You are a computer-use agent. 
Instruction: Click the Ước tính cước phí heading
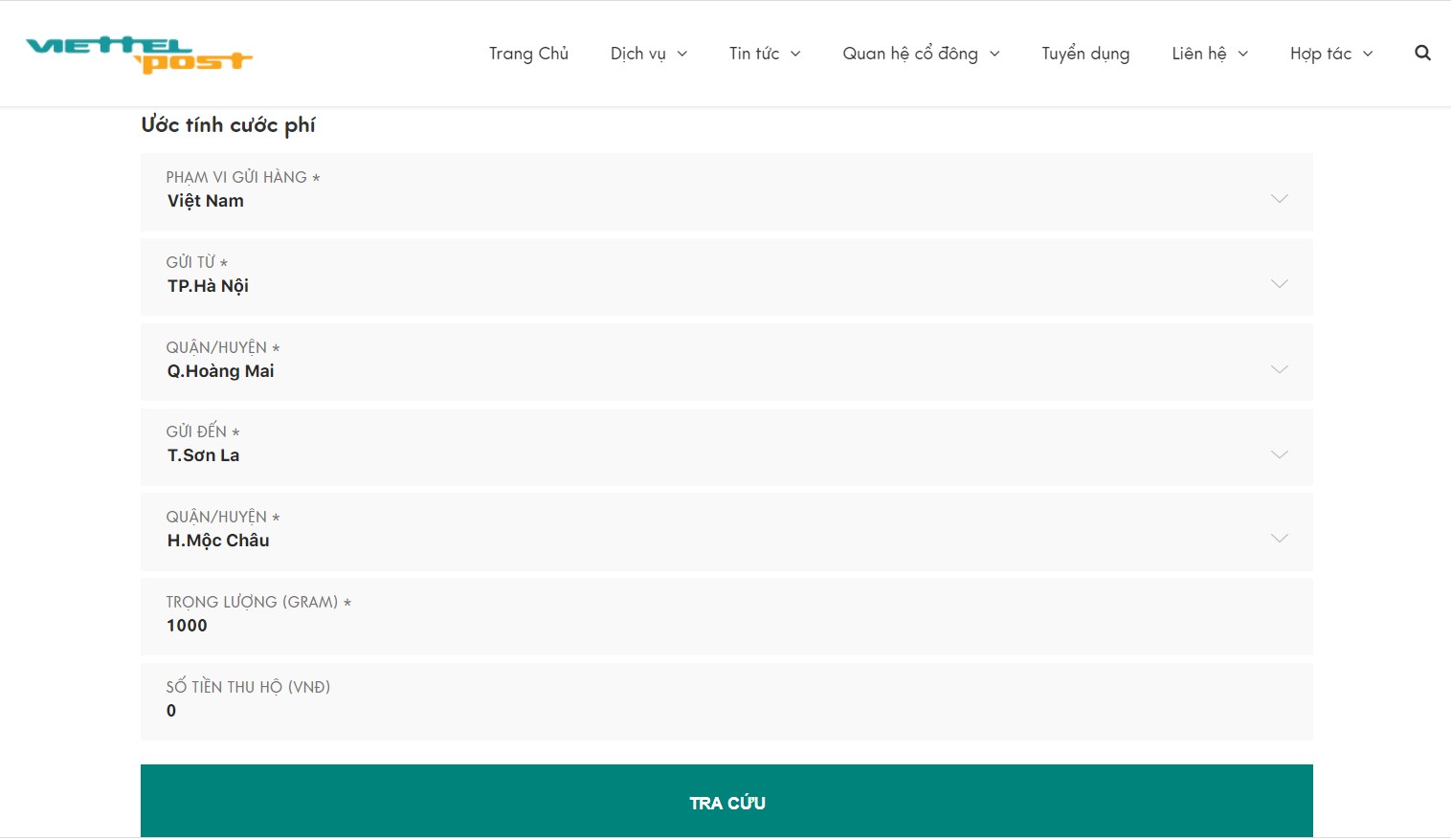point(228,125)
